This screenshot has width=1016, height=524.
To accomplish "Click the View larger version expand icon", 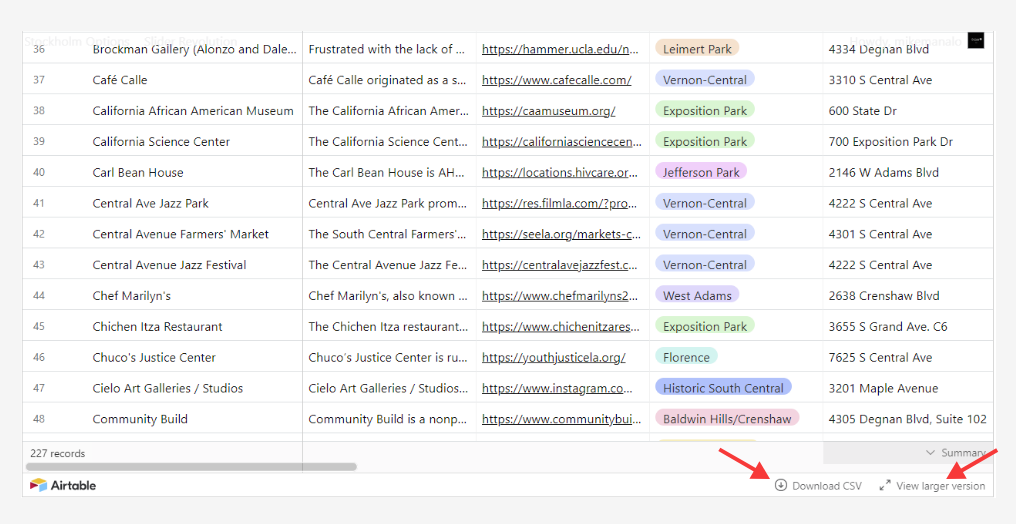I will (x=884, y=485).
